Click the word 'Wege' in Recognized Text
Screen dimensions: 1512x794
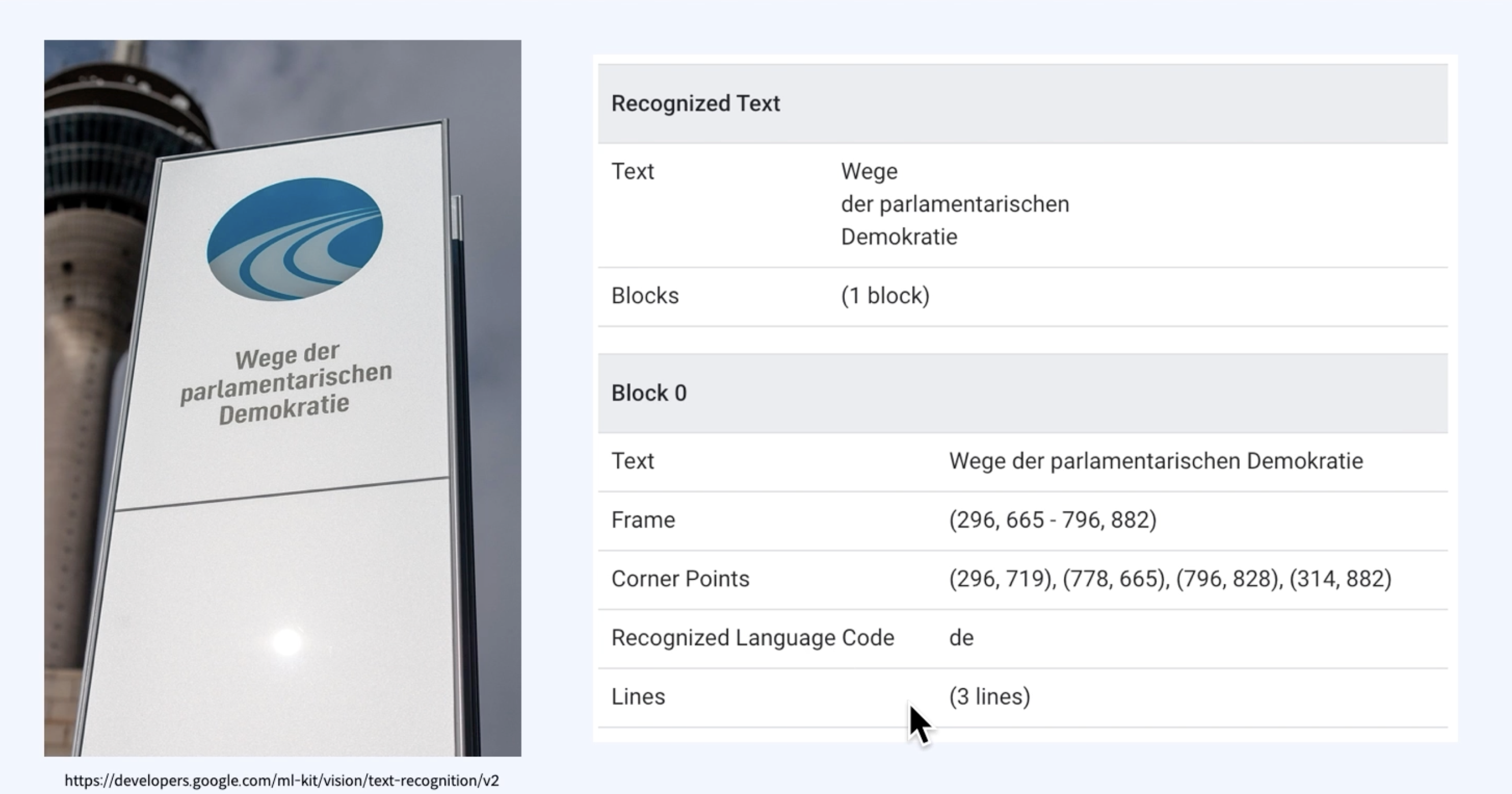click(869, 172)
